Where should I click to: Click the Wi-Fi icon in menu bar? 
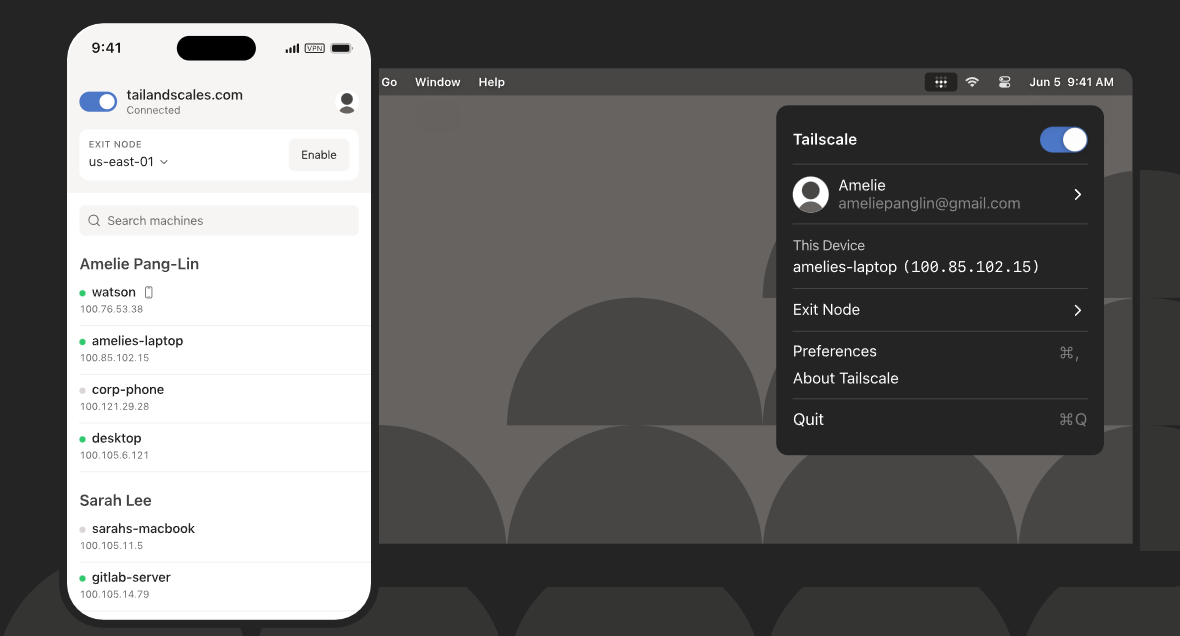point(972,82)
